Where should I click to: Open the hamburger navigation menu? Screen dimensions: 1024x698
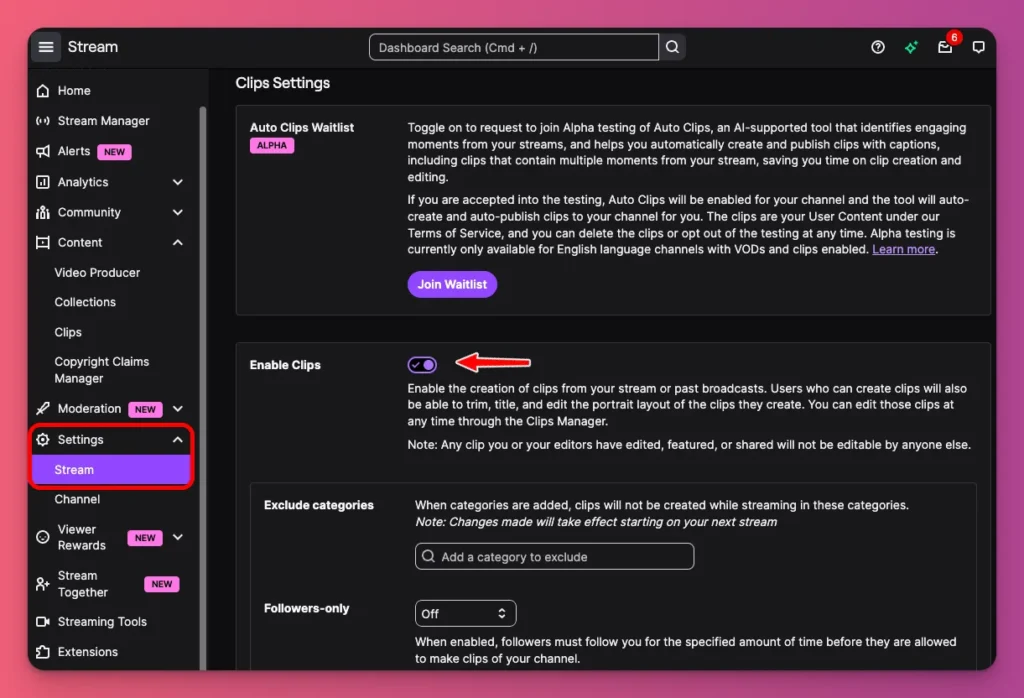(x=46, y=46)
